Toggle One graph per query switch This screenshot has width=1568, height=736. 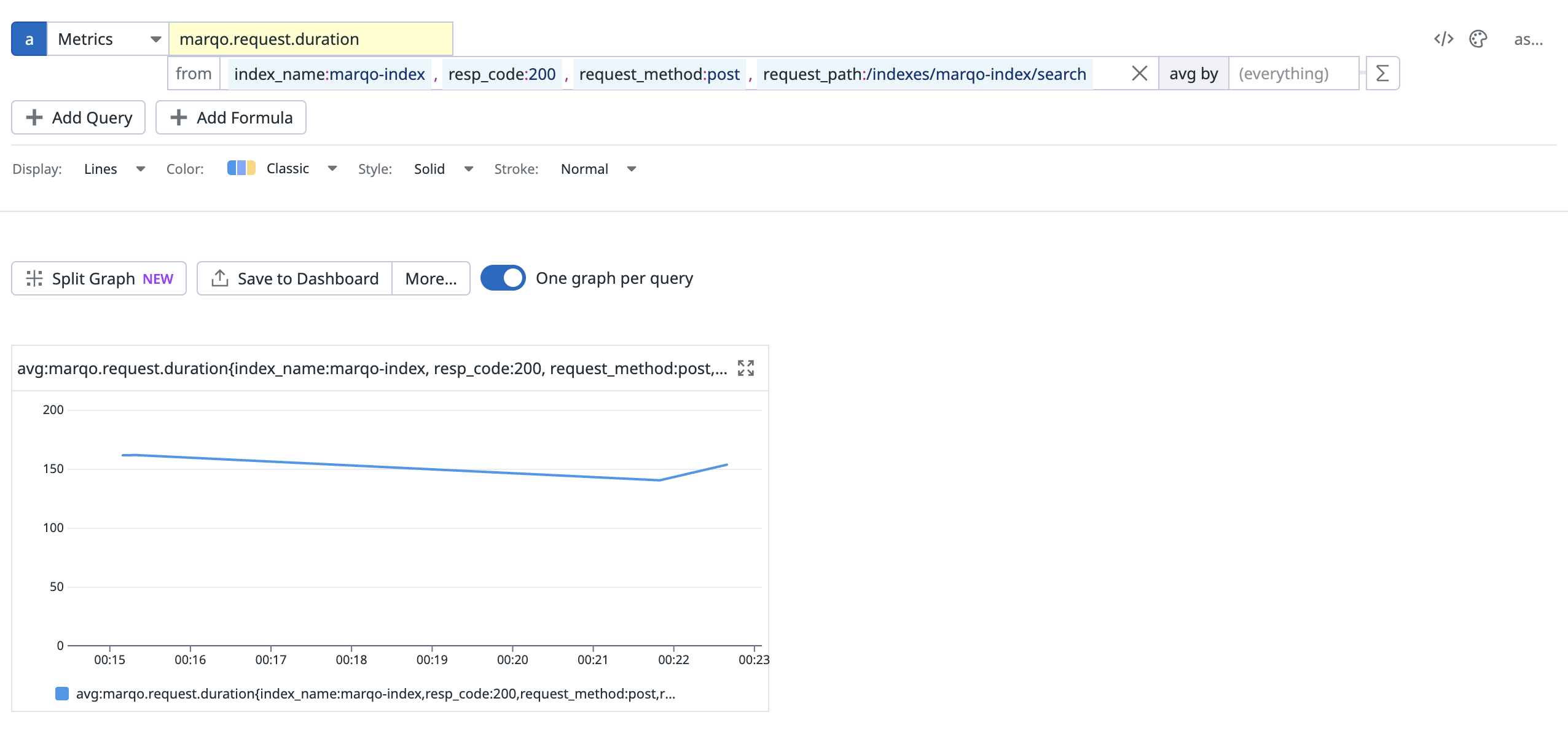tap(503, 278)
